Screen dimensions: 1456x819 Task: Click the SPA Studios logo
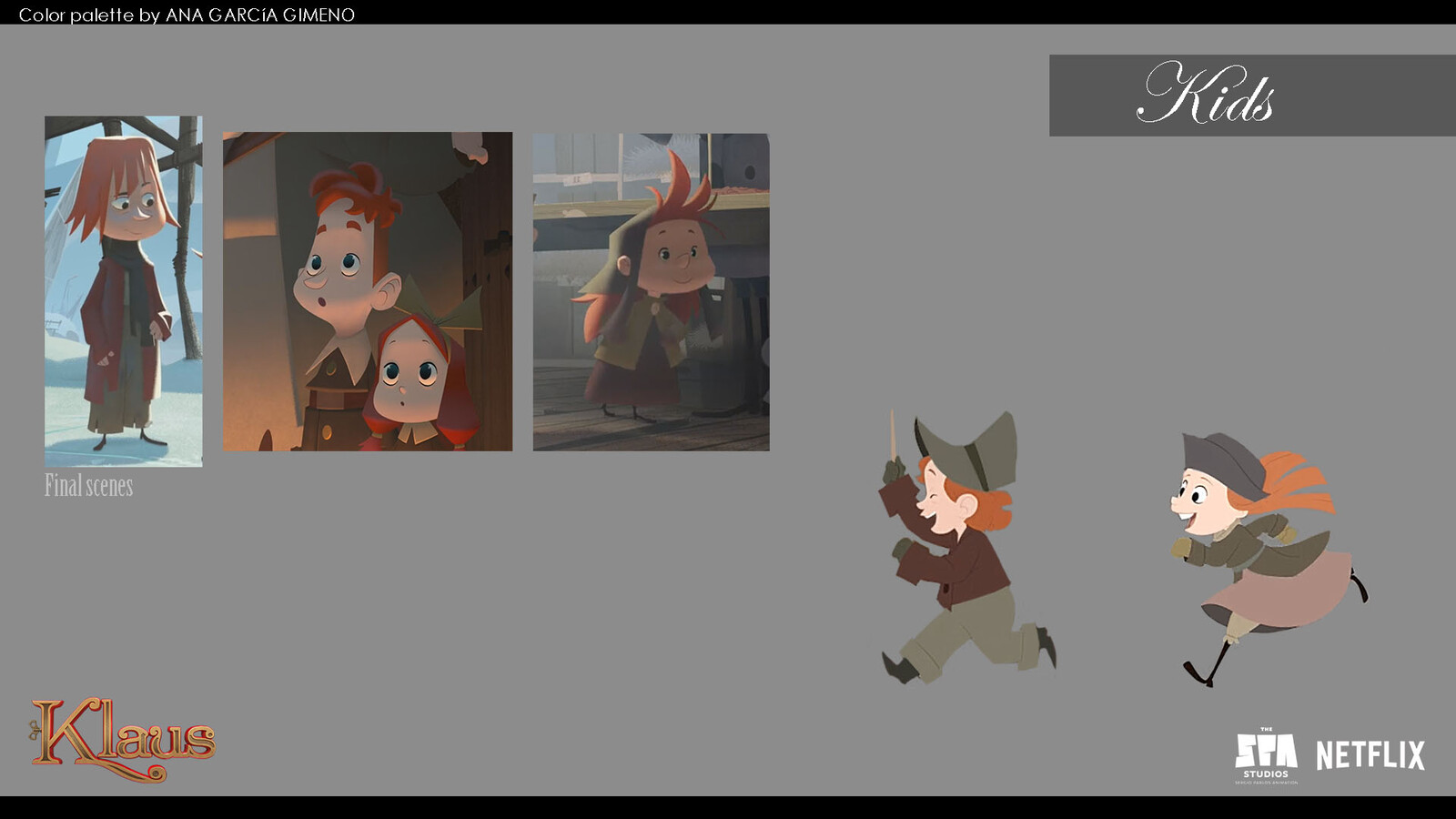1266,755
